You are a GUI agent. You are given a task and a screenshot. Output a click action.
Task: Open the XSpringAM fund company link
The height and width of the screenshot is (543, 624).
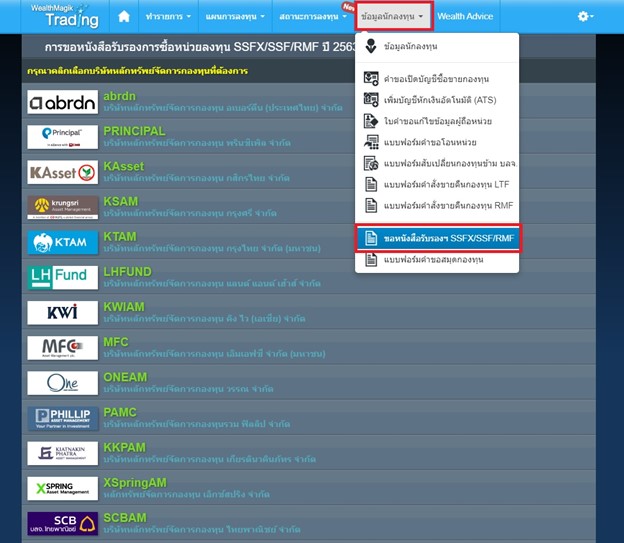pyautogui.click(x=135, y=482)
